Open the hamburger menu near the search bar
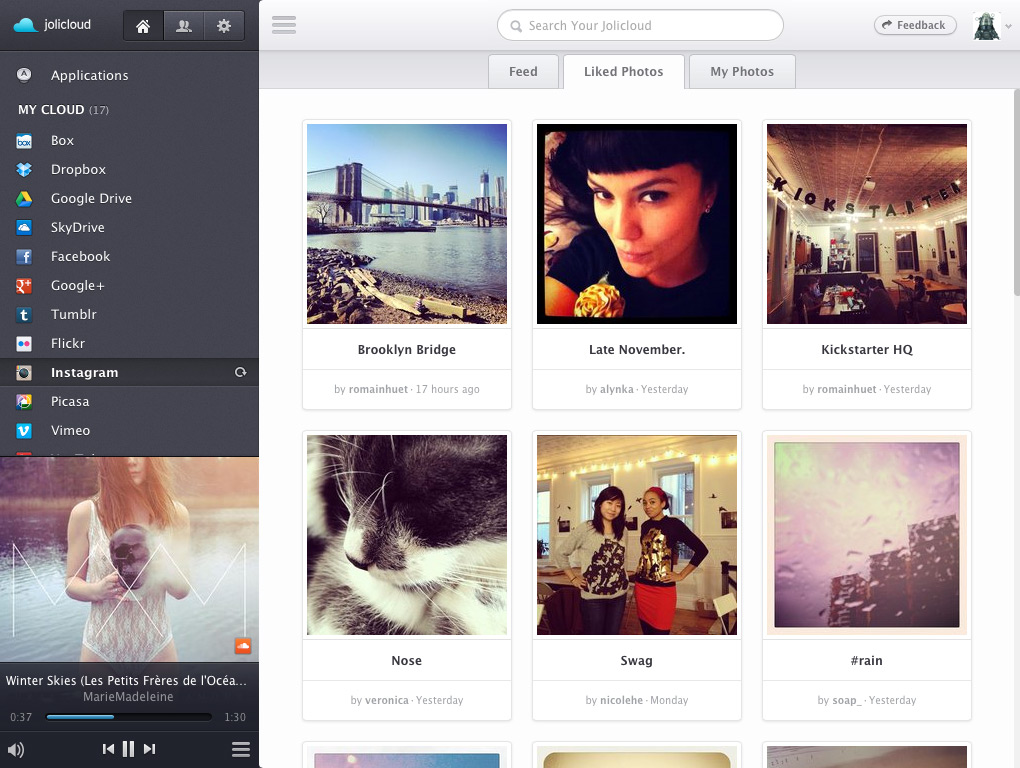This screenshot has height=768, width=1020. [x=284, y=25]
